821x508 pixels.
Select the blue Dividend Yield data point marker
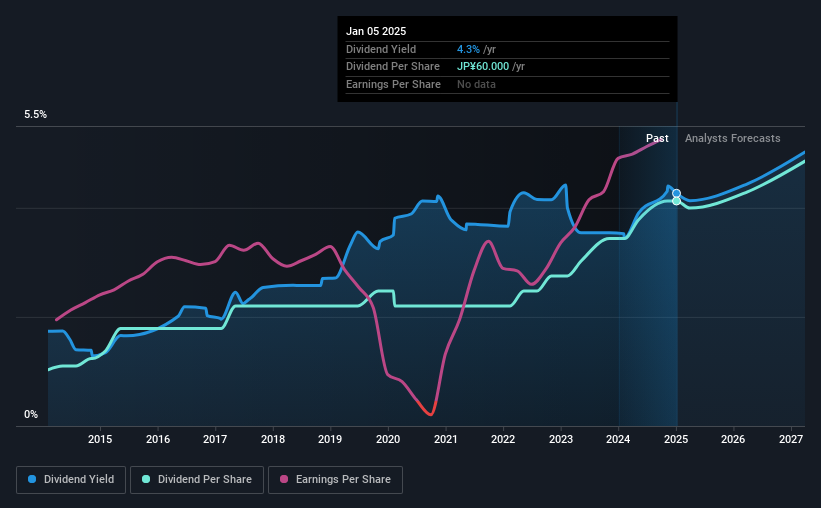click(x=676, y=194)
